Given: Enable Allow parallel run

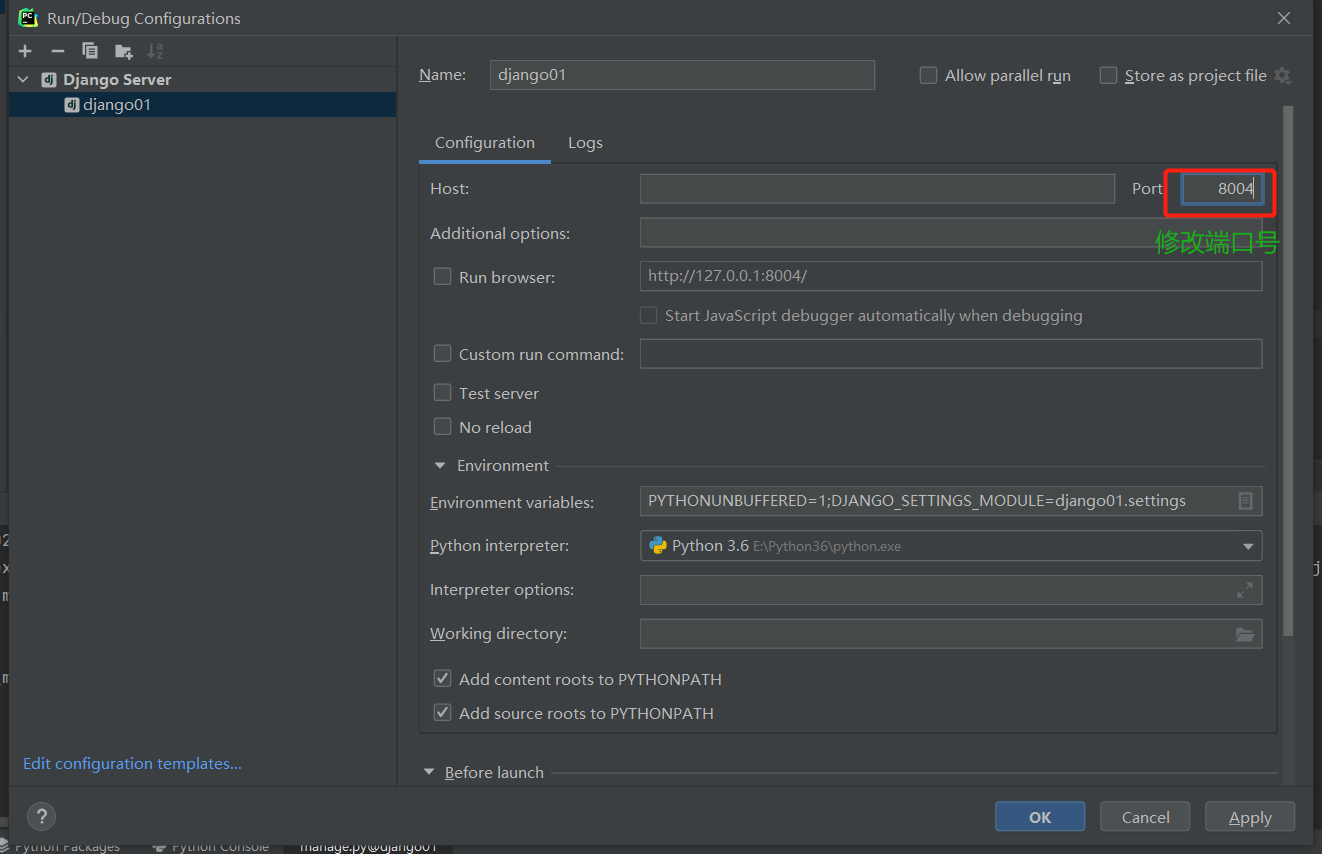Looking at the screenshot, I should 928,76.
